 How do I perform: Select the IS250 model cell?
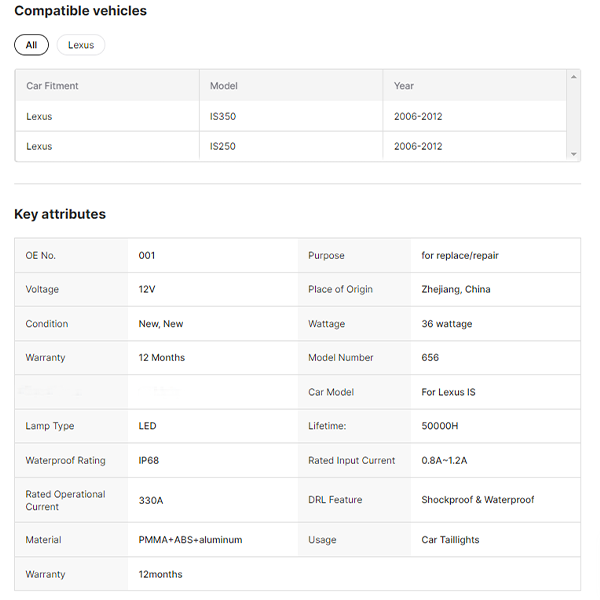point(223,146)
